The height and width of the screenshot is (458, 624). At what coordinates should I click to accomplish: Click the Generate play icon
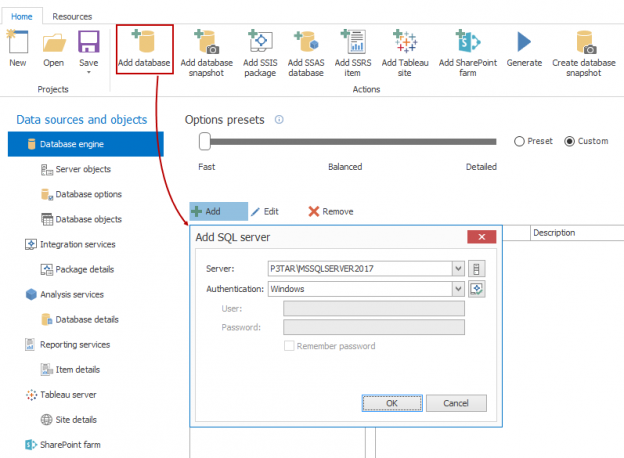[524, 41]
